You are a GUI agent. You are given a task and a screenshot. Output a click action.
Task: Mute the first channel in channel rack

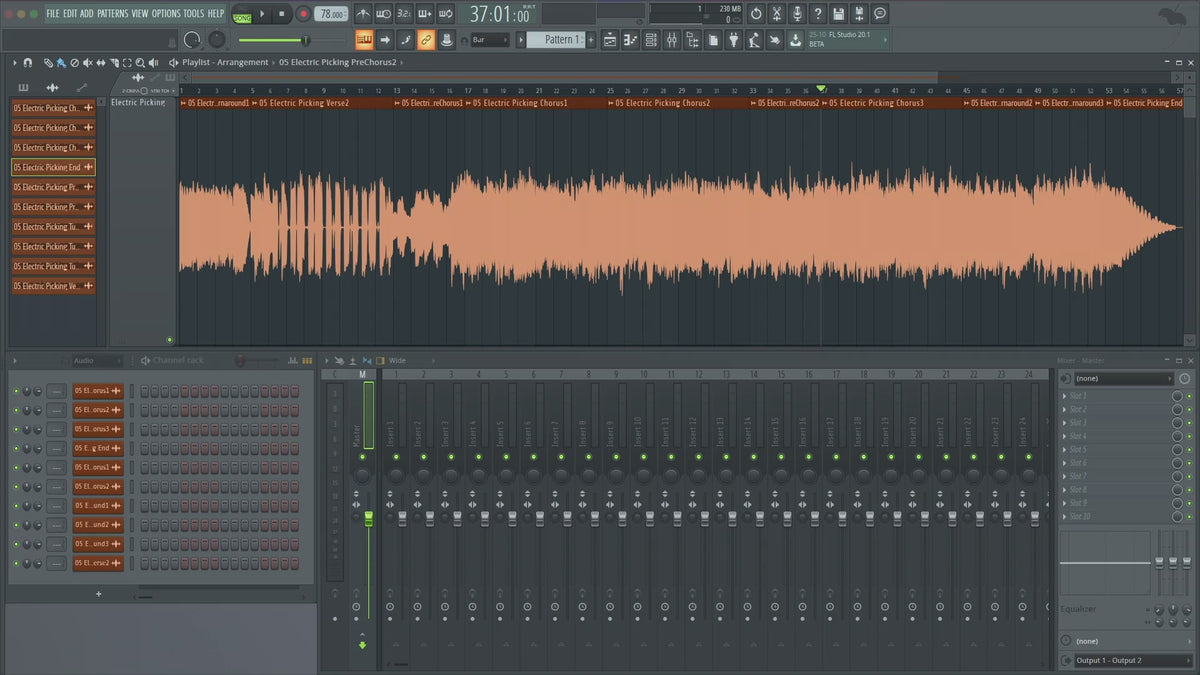pos(16,391)
